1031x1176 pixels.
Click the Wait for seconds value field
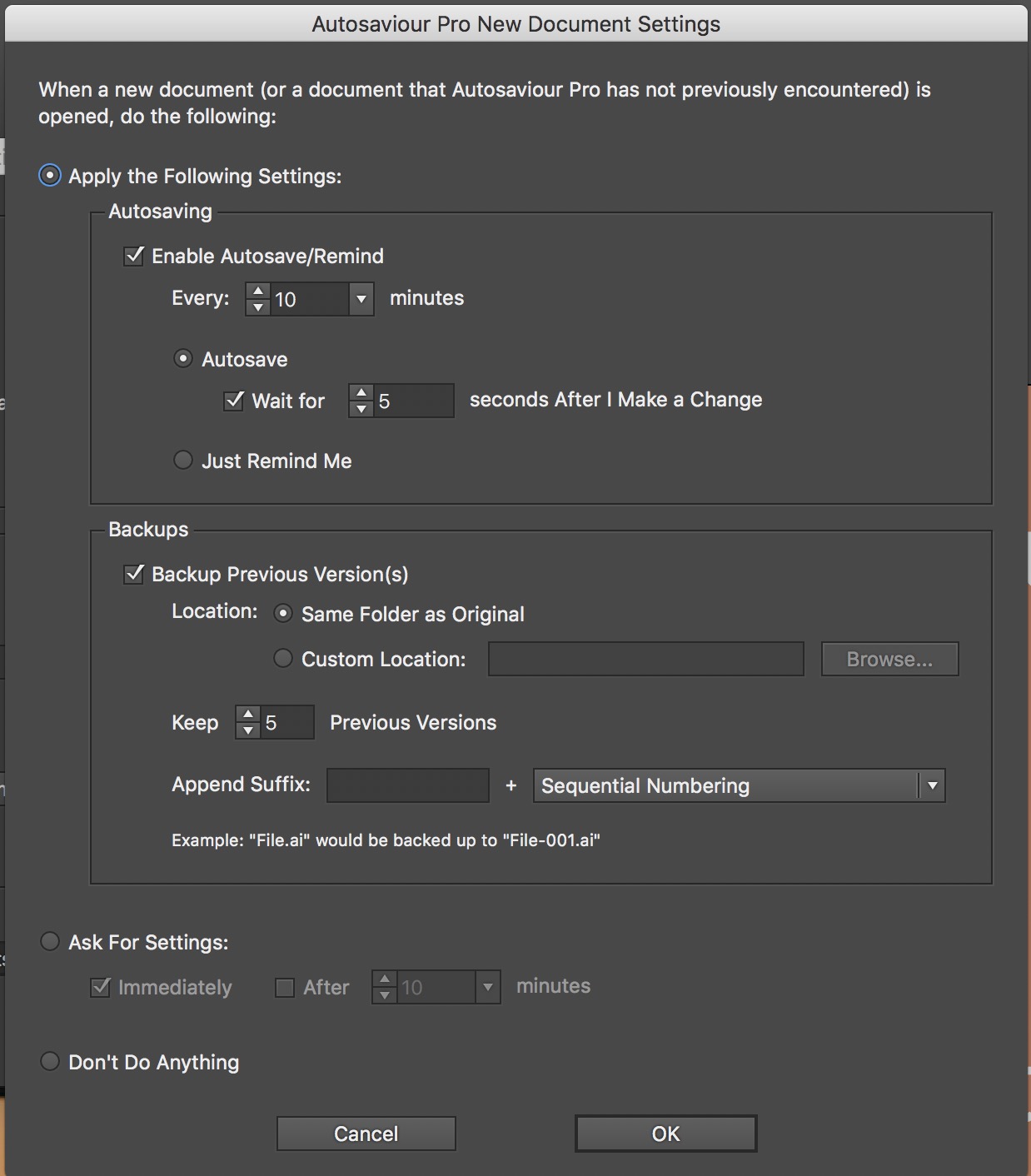[x=413, y=401]
